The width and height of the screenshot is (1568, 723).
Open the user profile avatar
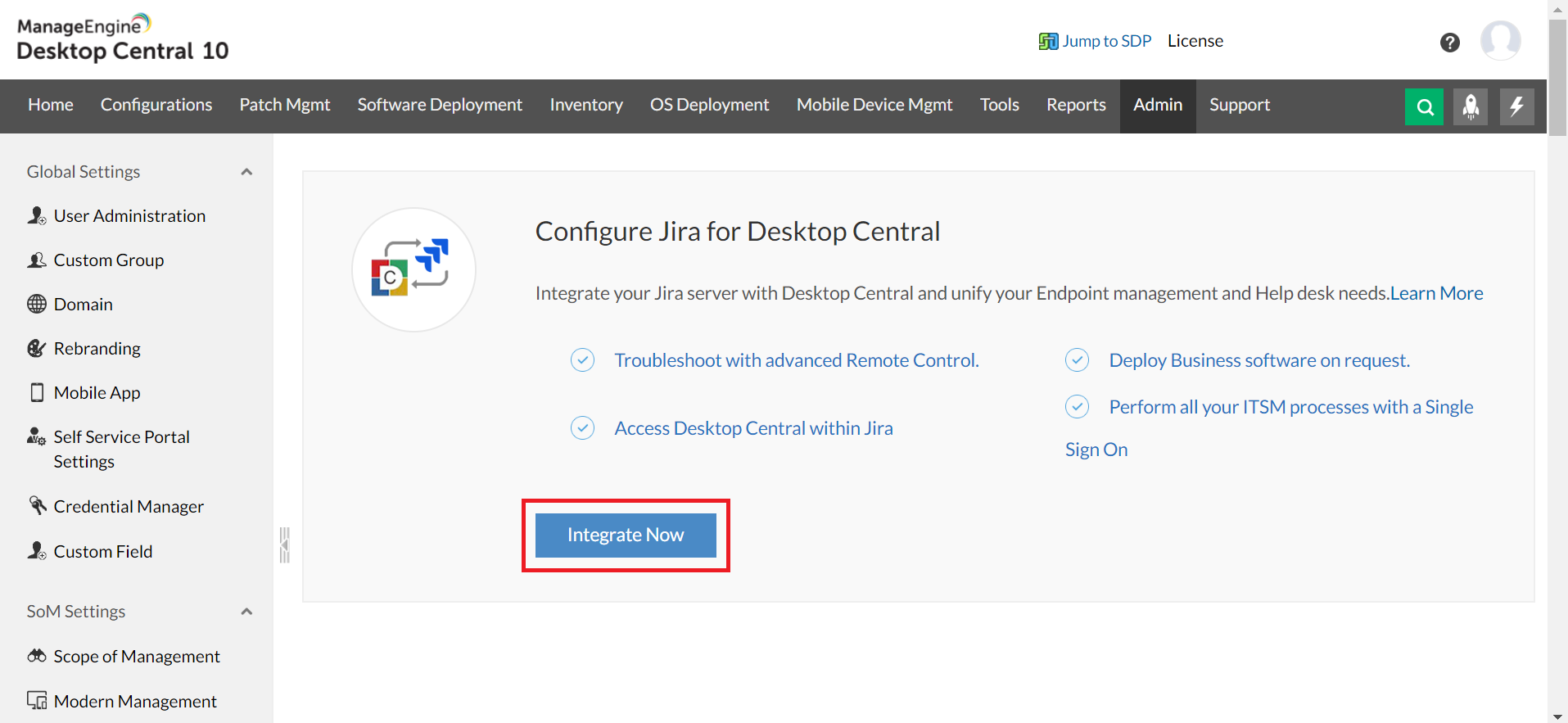(x=1501, y=40)
